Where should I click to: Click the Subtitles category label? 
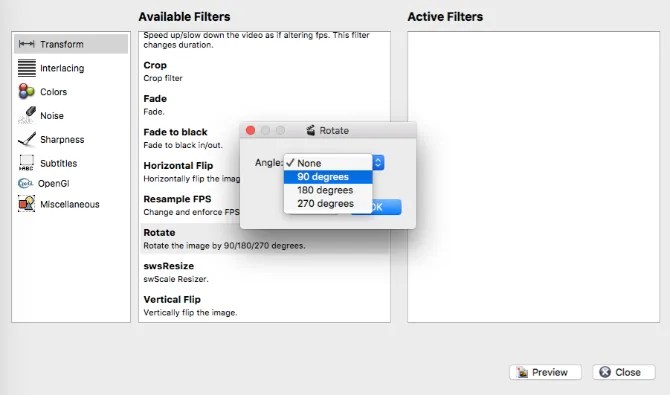pyautogui.click(x=59, y=163)
